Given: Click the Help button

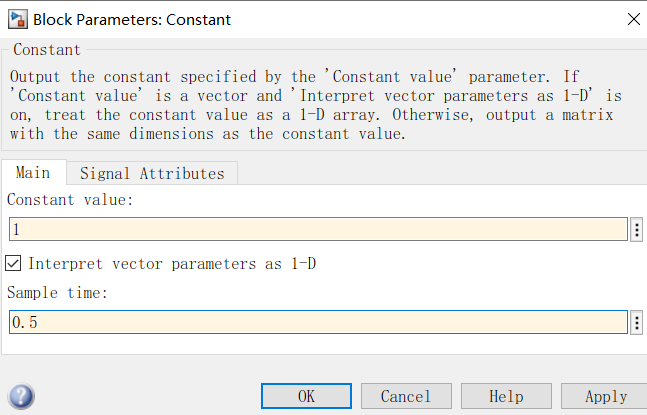Looking at the screenshot, I should coord(506,396).
